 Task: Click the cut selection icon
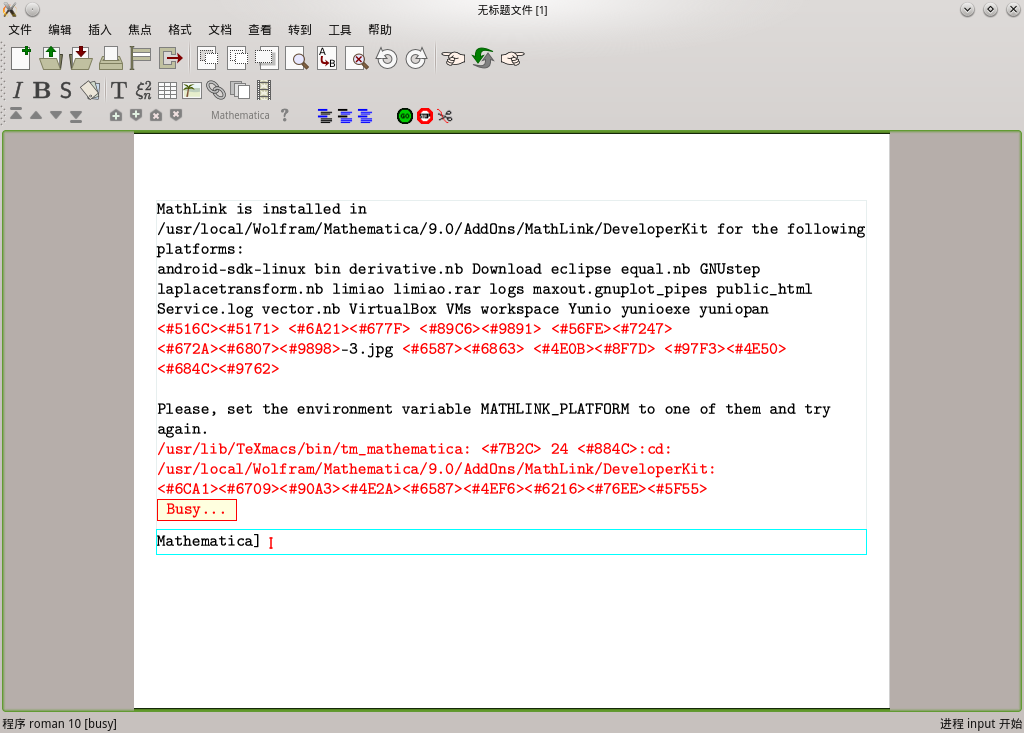[x=208, y=58]
